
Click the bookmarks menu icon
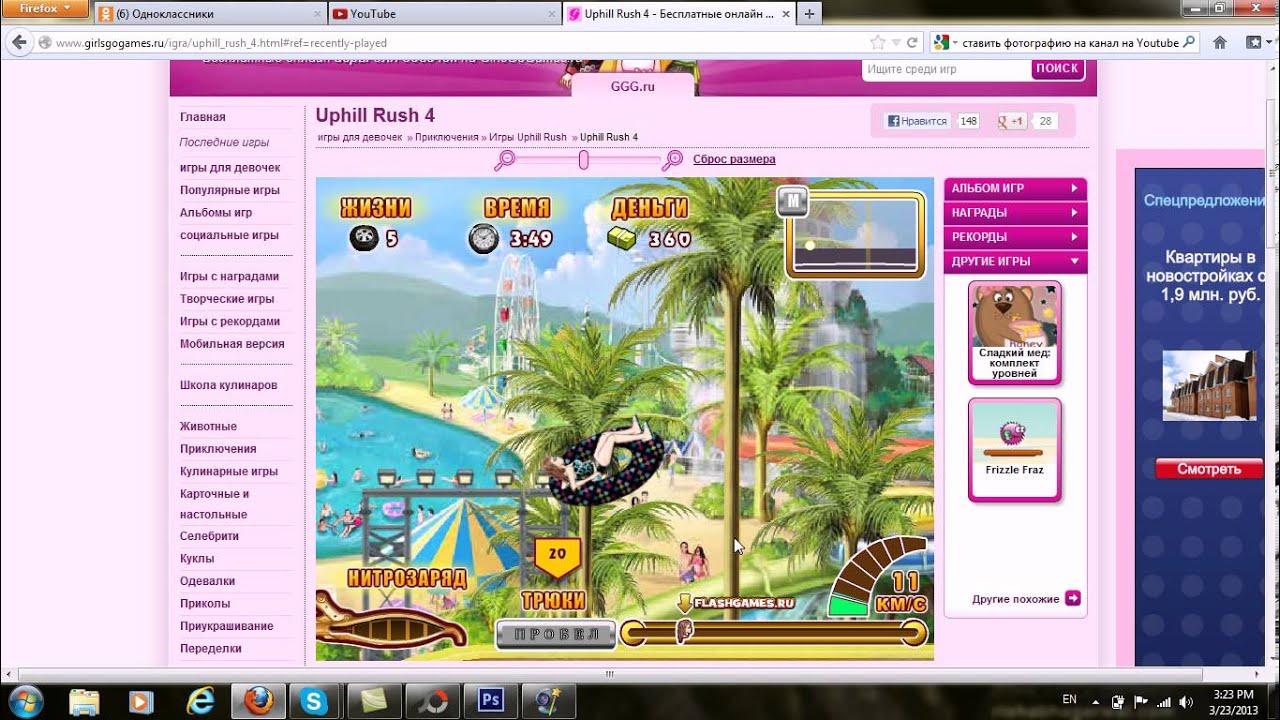tap(1255, 43)
